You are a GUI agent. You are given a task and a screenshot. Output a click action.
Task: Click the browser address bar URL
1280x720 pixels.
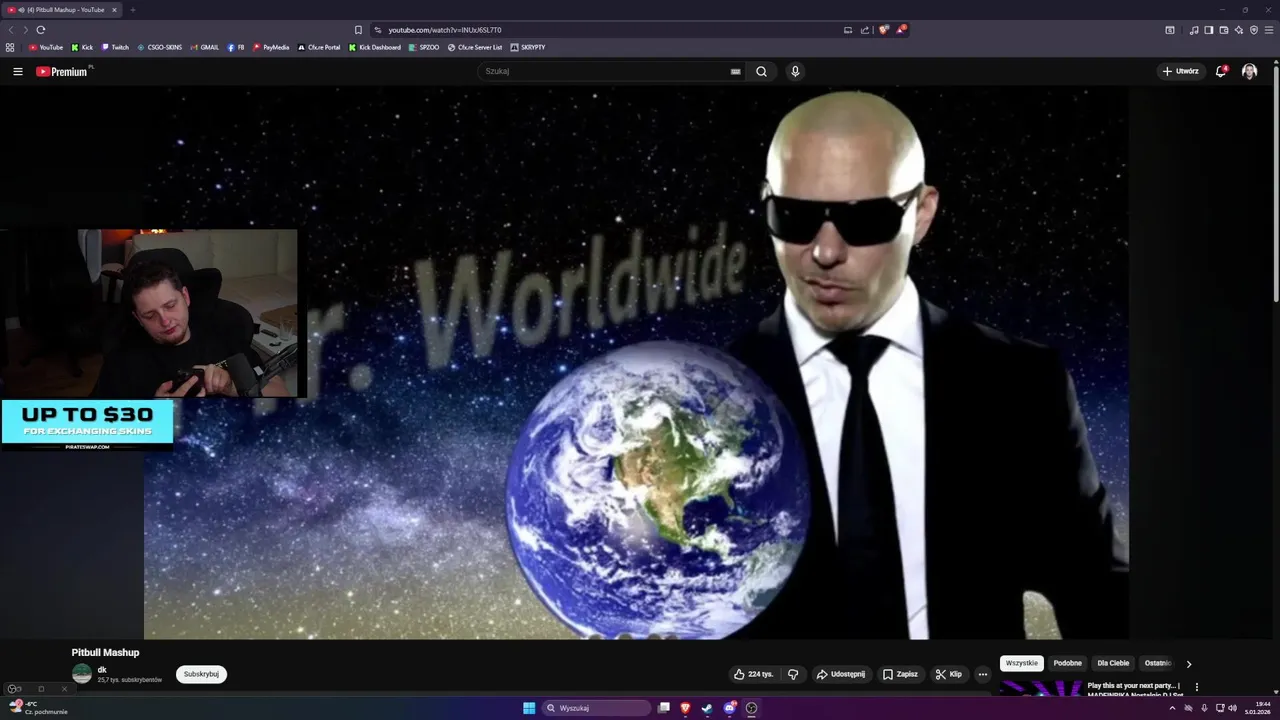[445, 30]
